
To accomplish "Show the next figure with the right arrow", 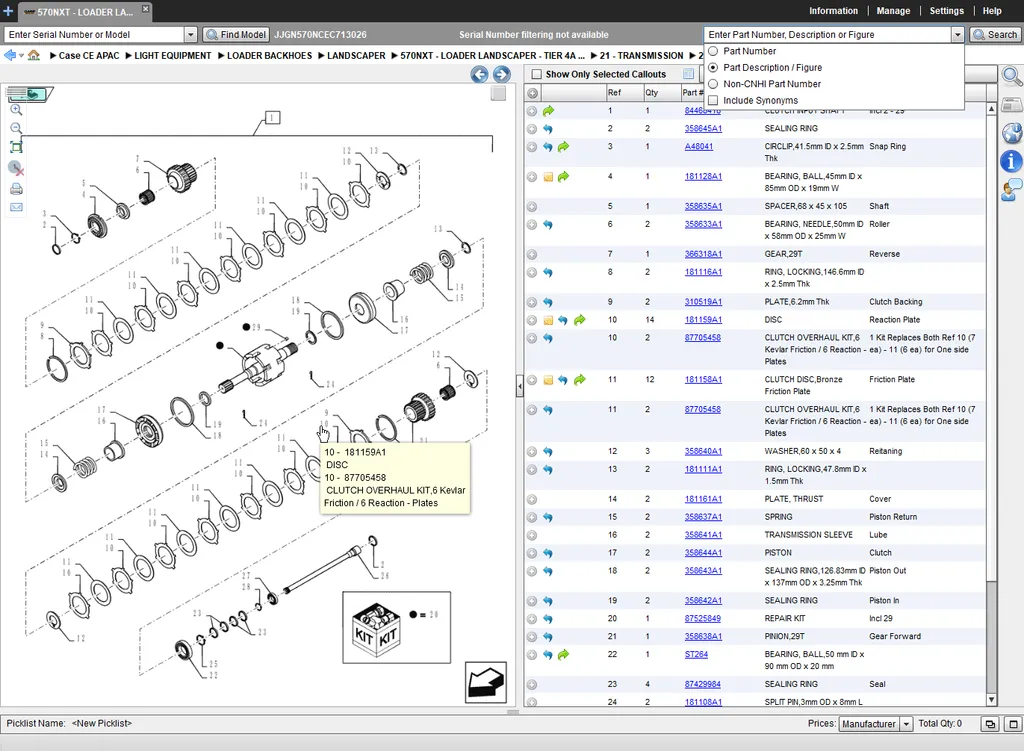I will click(502, 74).
